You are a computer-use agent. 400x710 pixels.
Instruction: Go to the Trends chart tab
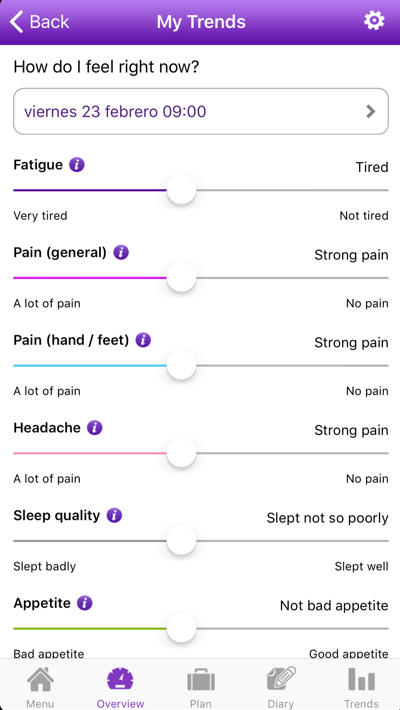[x=361, y=687]
